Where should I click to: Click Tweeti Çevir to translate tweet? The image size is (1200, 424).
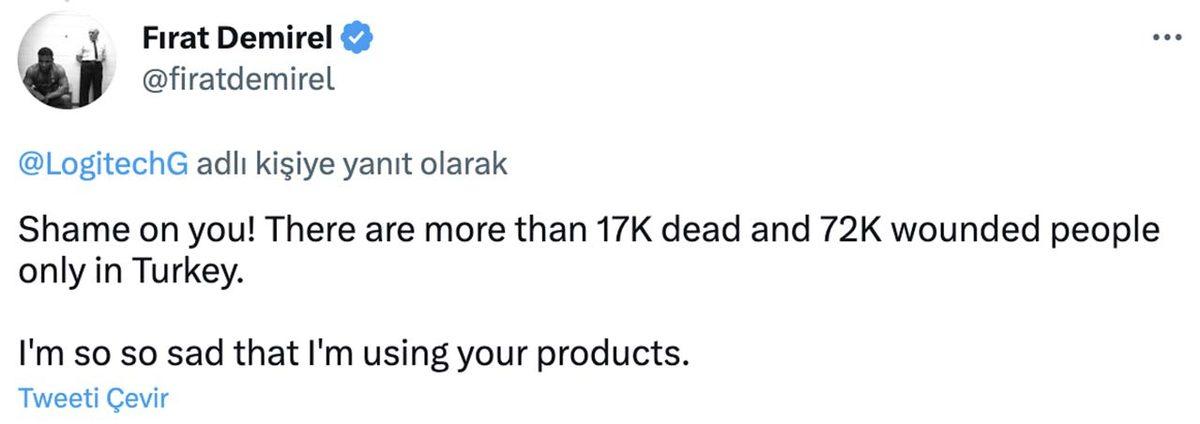point(95,398)
